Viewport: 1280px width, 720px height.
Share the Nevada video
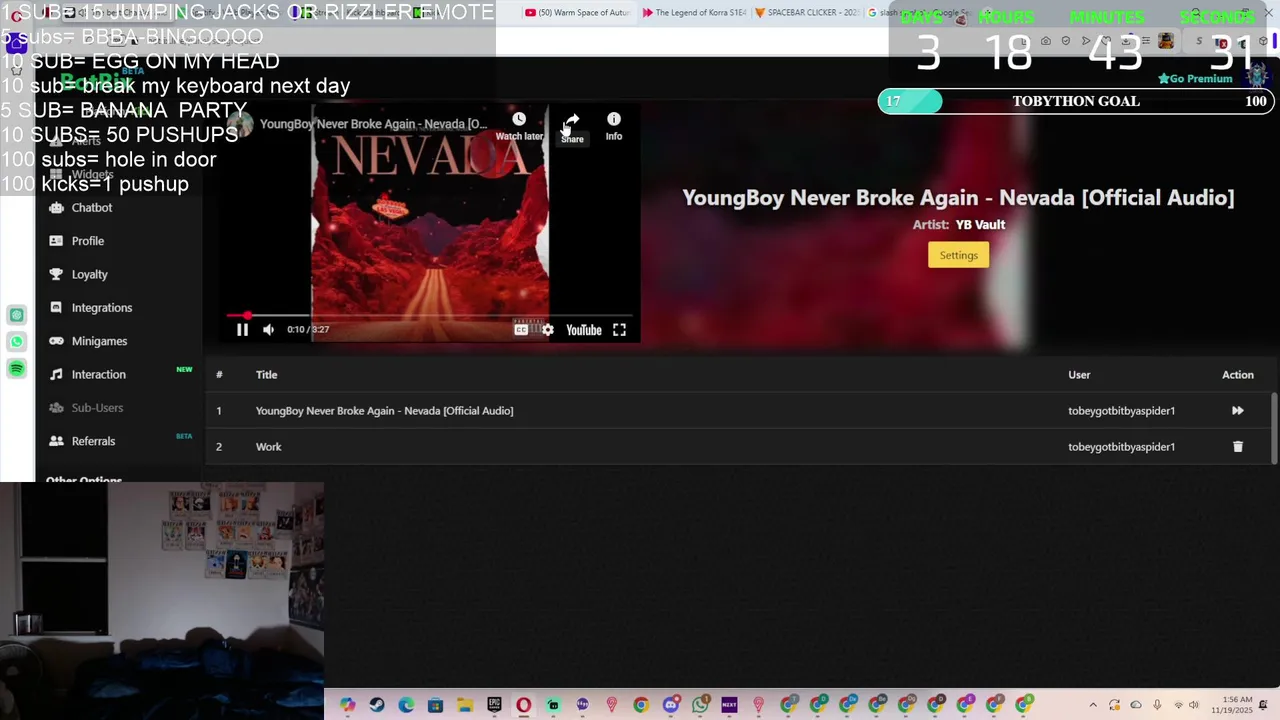click(572, 127)
